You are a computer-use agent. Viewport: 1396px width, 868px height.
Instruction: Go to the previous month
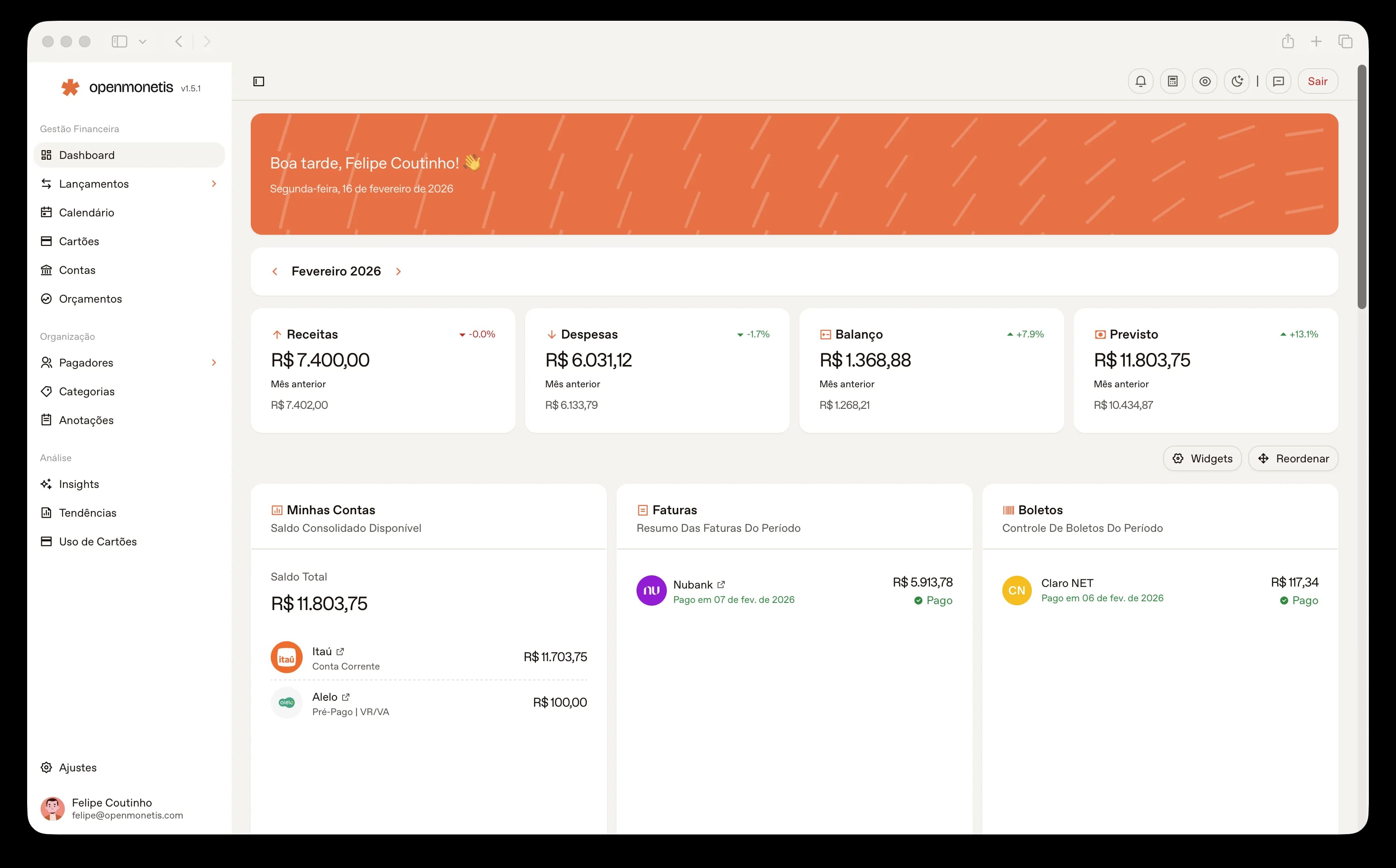coord(275,271)
